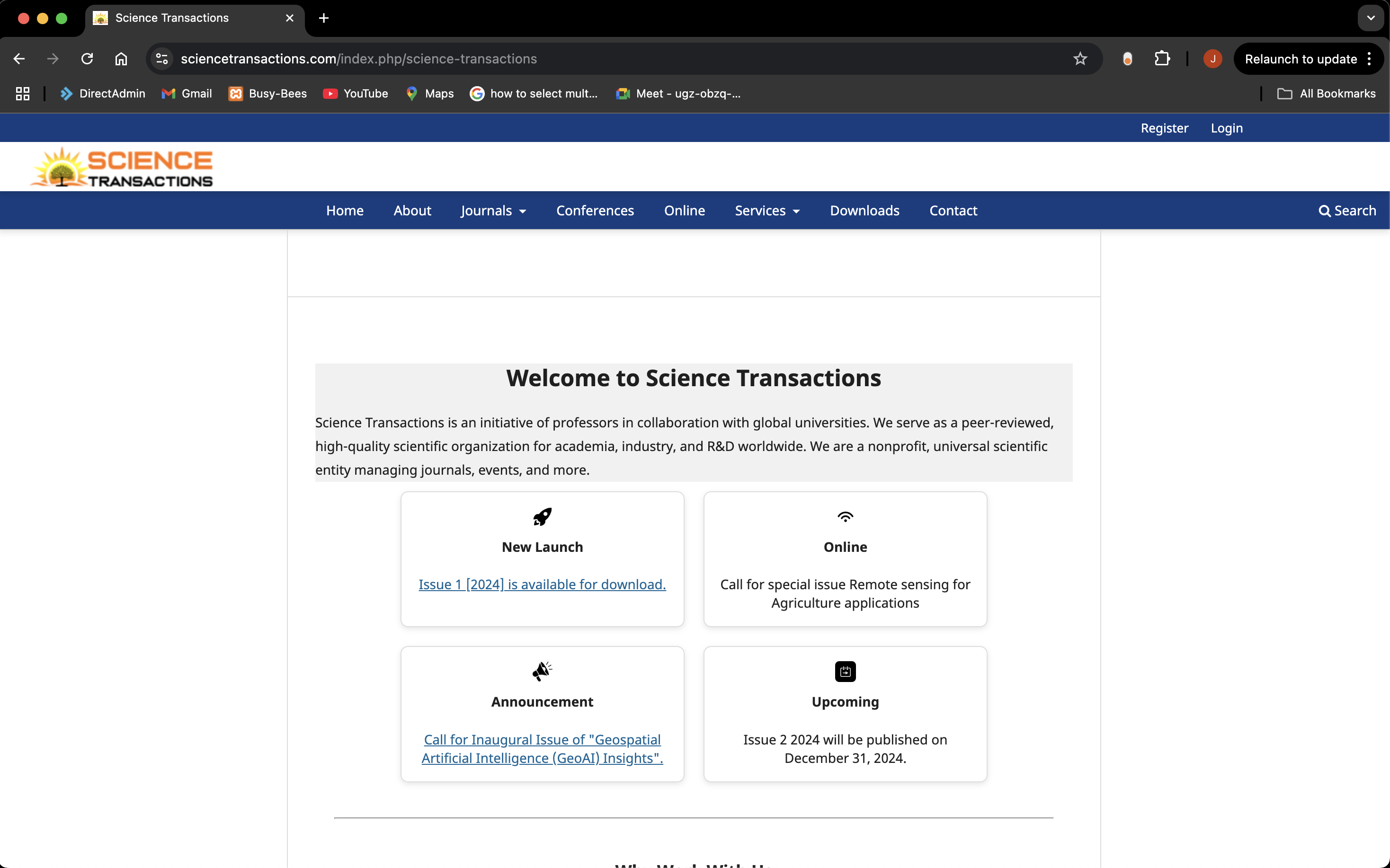This screenshot has width=1390, height=868.
Task: Select the Science Transactions browser tab
Action: click(195, 18)
